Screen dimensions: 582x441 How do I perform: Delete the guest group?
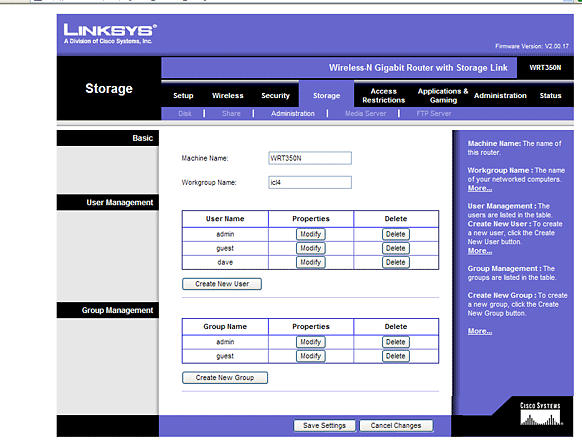(x=396, y=356)
